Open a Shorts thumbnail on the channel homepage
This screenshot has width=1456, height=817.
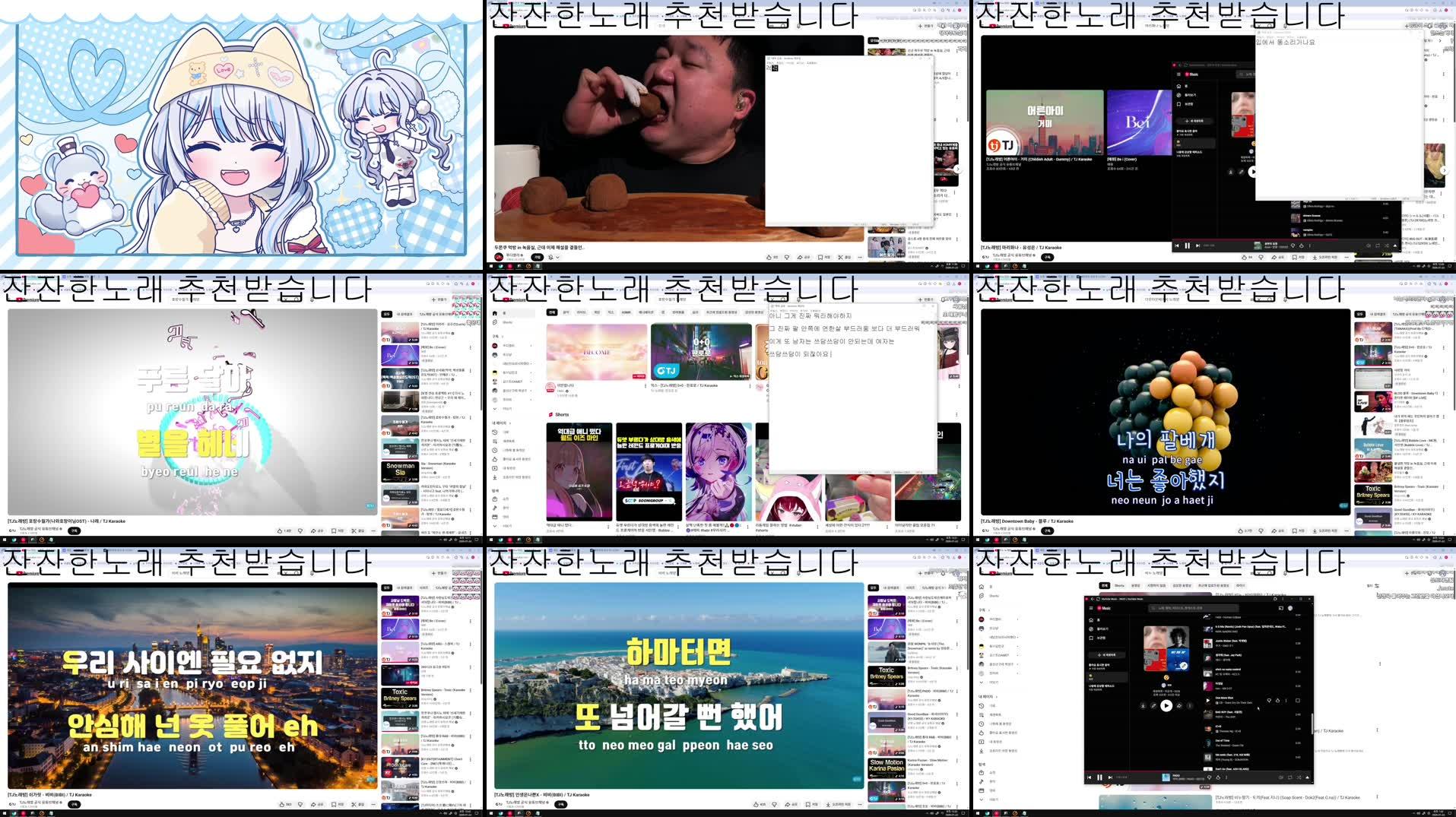pos(578,471)
